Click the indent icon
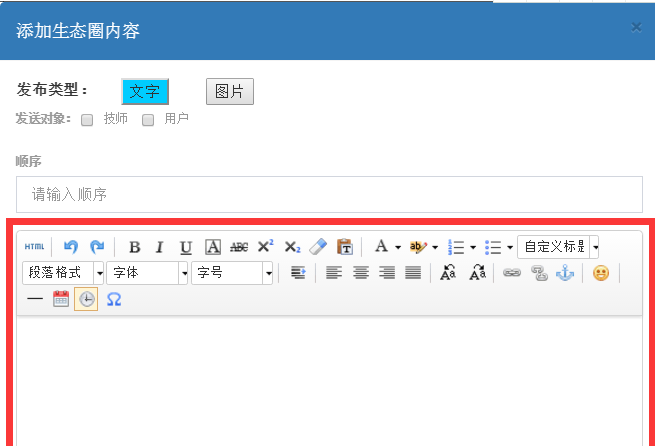Screen dimensions: 655x446 (298, 273)
